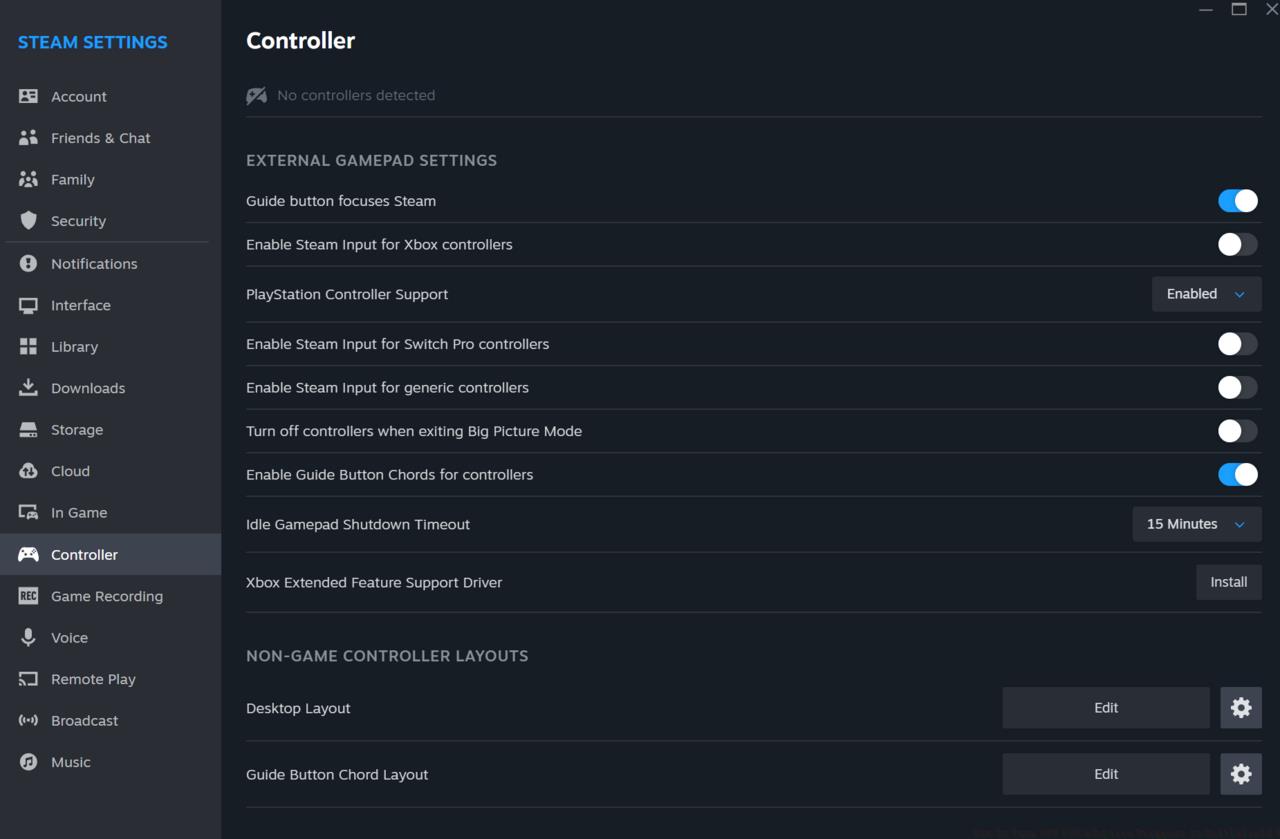Screen dimensions: 1280x839
Task: Open Guide Button Chord Layout gear settings
Action: [x=1241, y=774]
